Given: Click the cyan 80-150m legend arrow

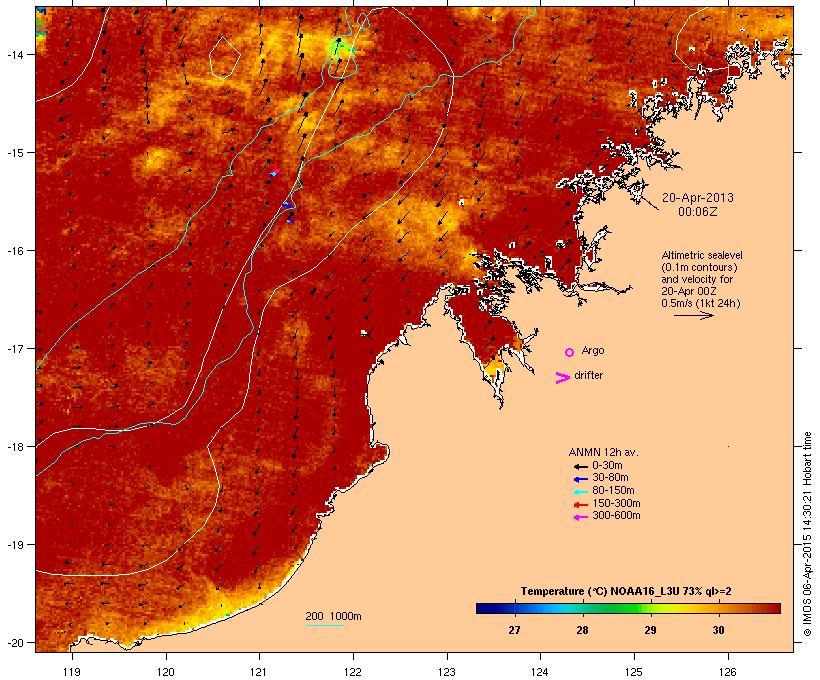Looking at the screenshot, I should 581,492.
